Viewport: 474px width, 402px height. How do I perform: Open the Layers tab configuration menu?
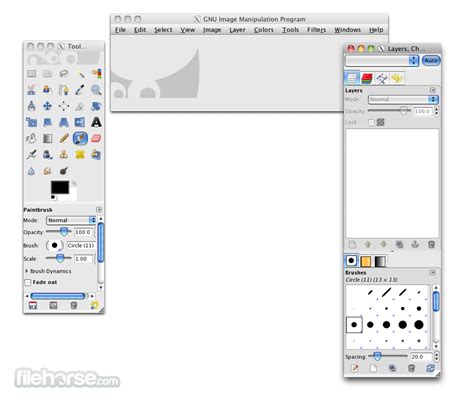point(433,90)
